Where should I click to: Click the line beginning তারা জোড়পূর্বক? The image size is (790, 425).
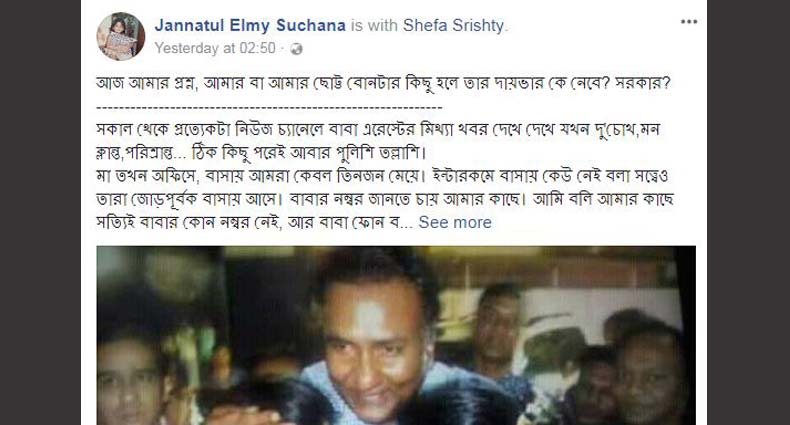(385, 199)
